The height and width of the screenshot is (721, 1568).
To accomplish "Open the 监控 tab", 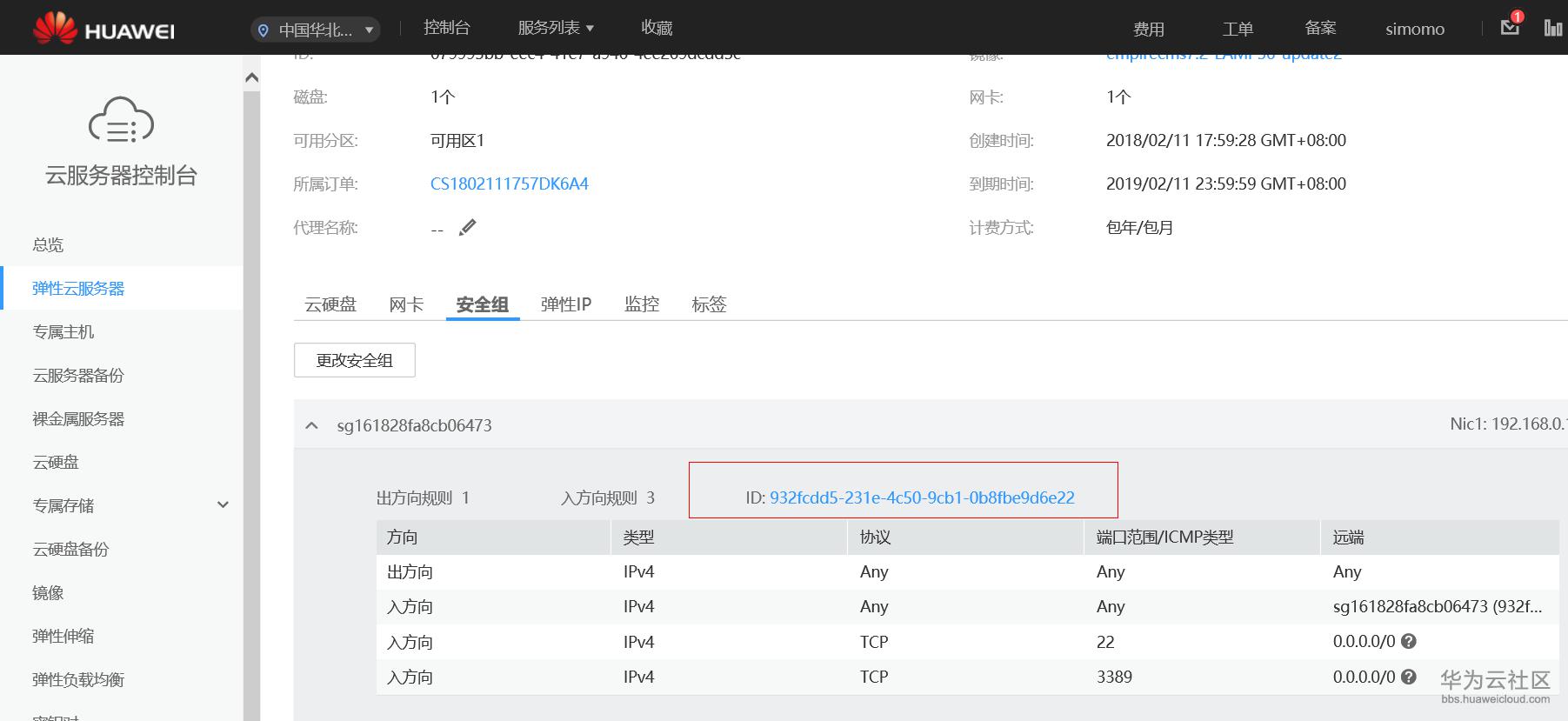I will coord(642,304).
